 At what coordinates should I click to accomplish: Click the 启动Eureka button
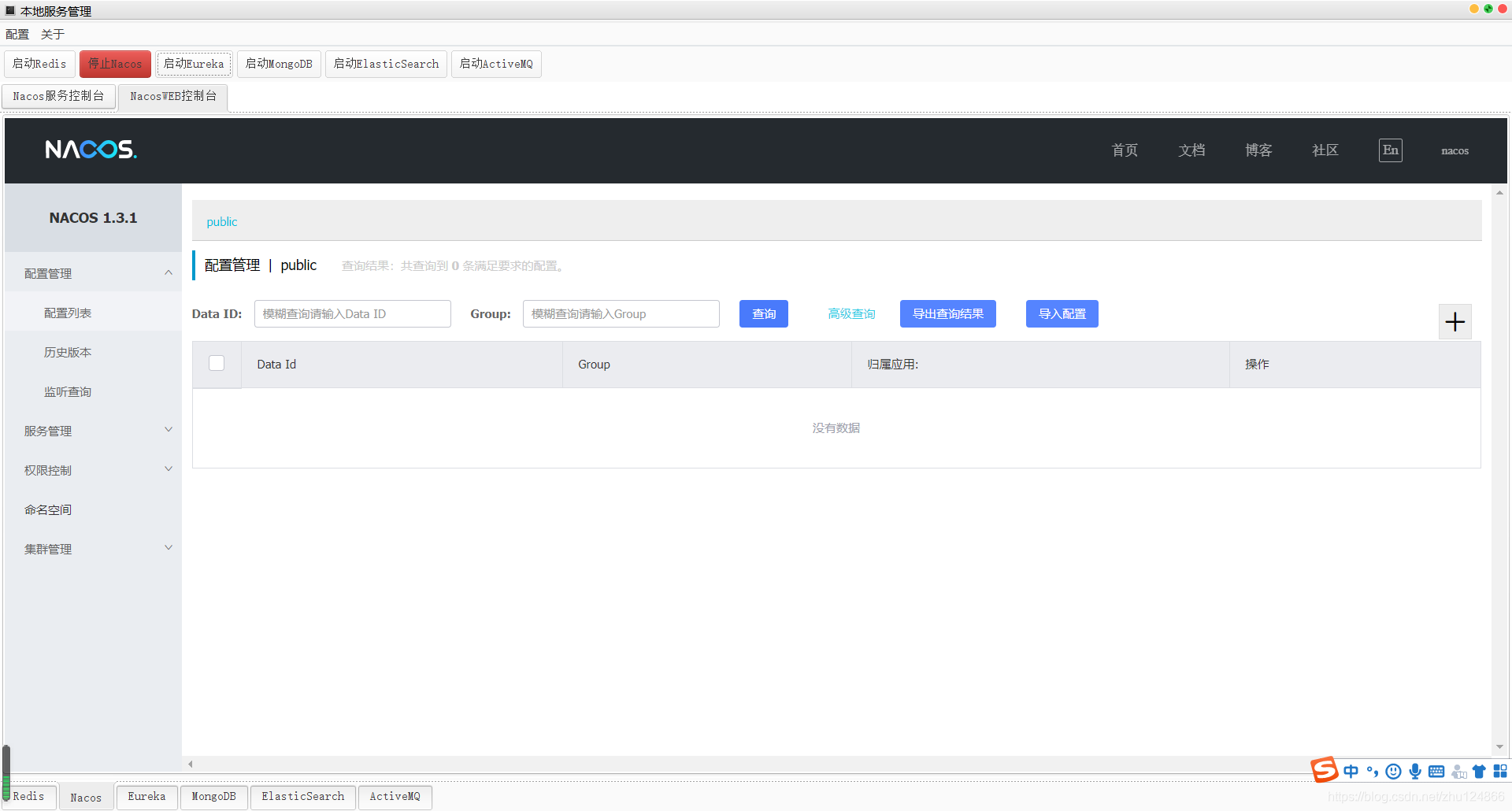(x=194, y=64)
